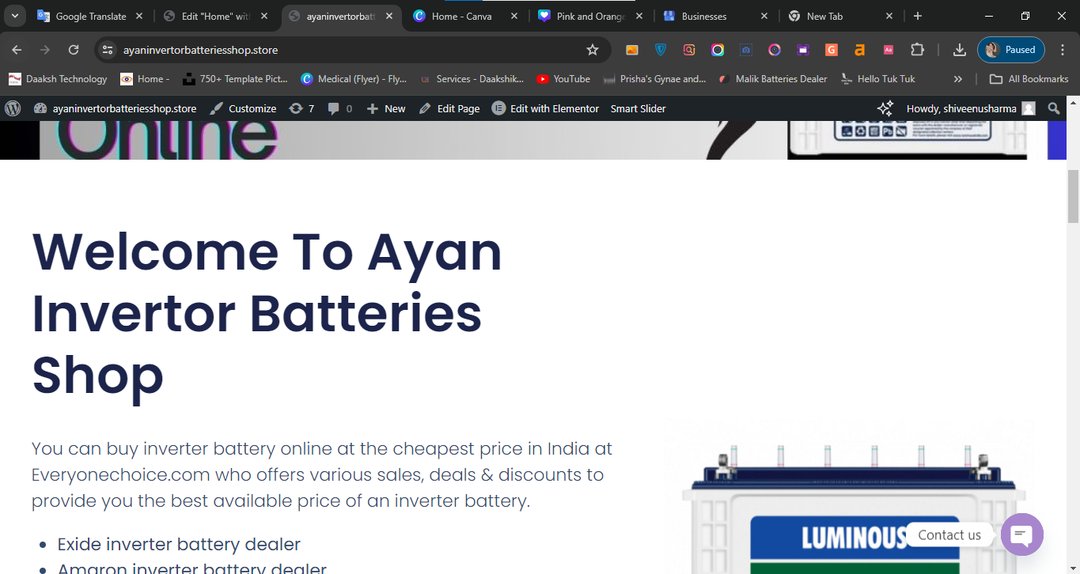Open the Chrome extensions puzzle icon
The image size is (1080, 574).
(917, 50)
